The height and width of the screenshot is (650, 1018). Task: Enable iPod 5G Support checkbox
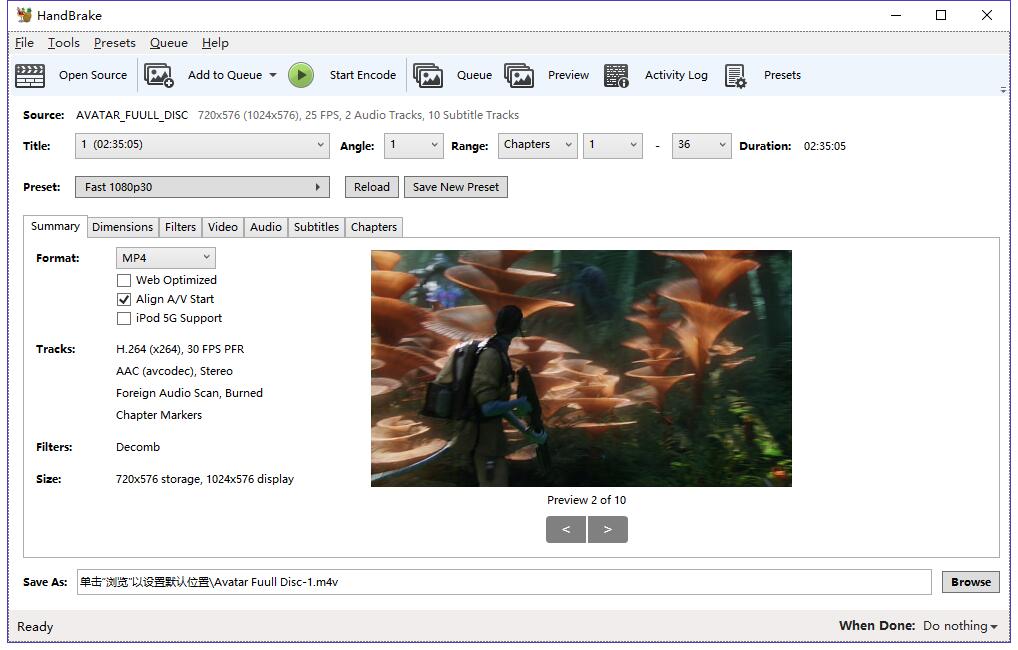coord(123,318)
